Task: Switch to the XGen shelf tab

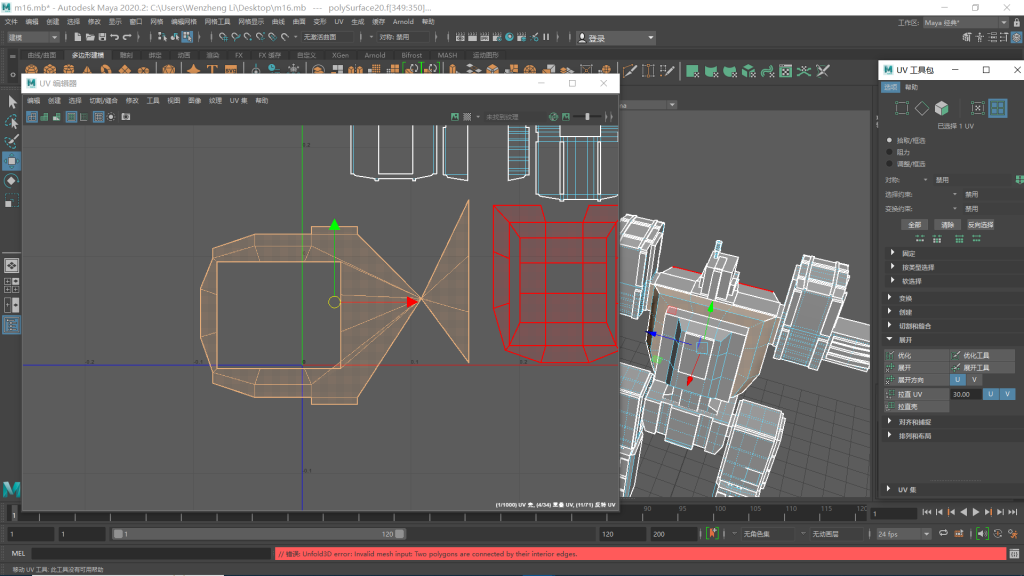Action: pos(340,55)
